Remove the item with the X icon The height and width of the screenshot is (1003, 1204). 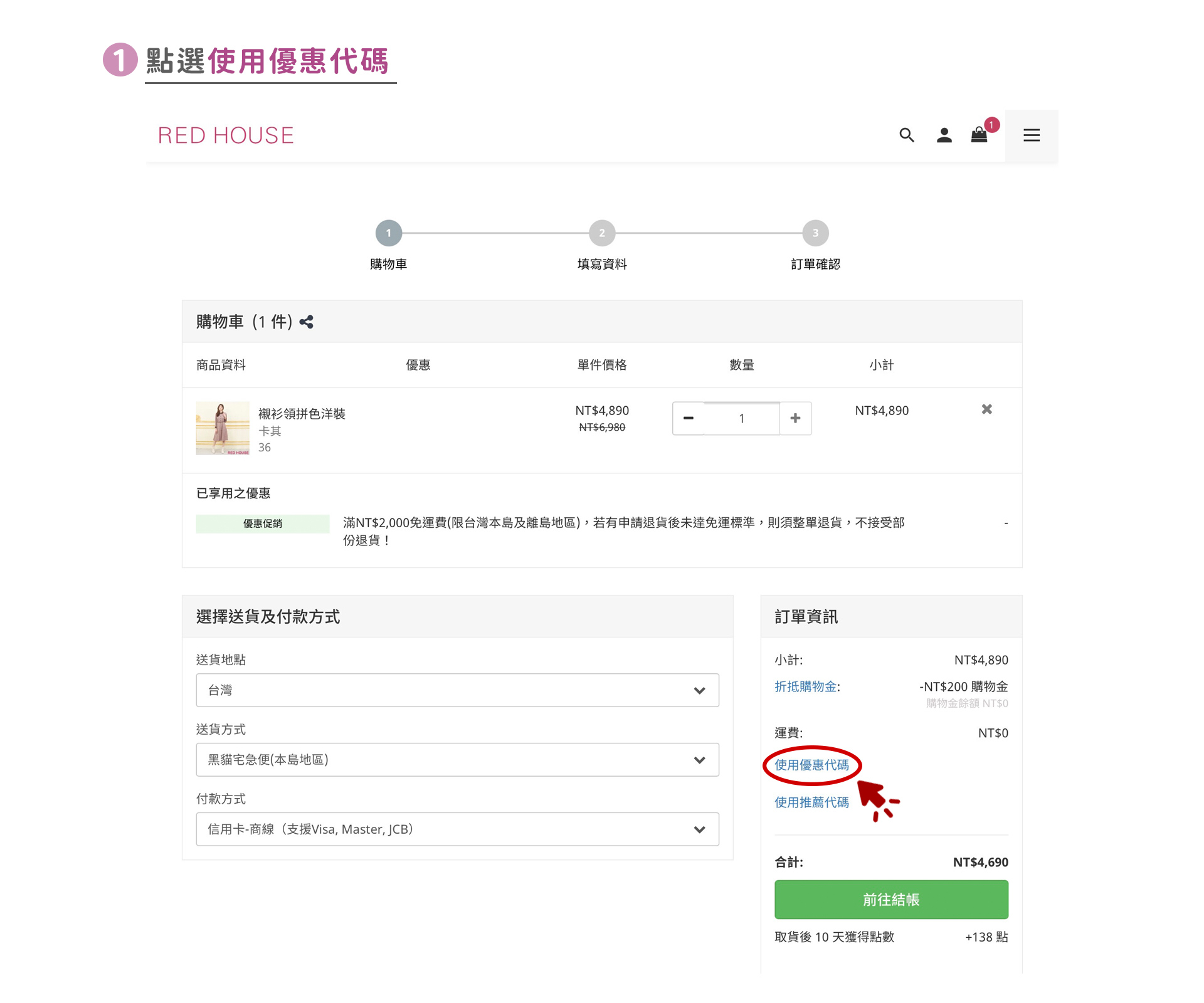click(986, 409)
